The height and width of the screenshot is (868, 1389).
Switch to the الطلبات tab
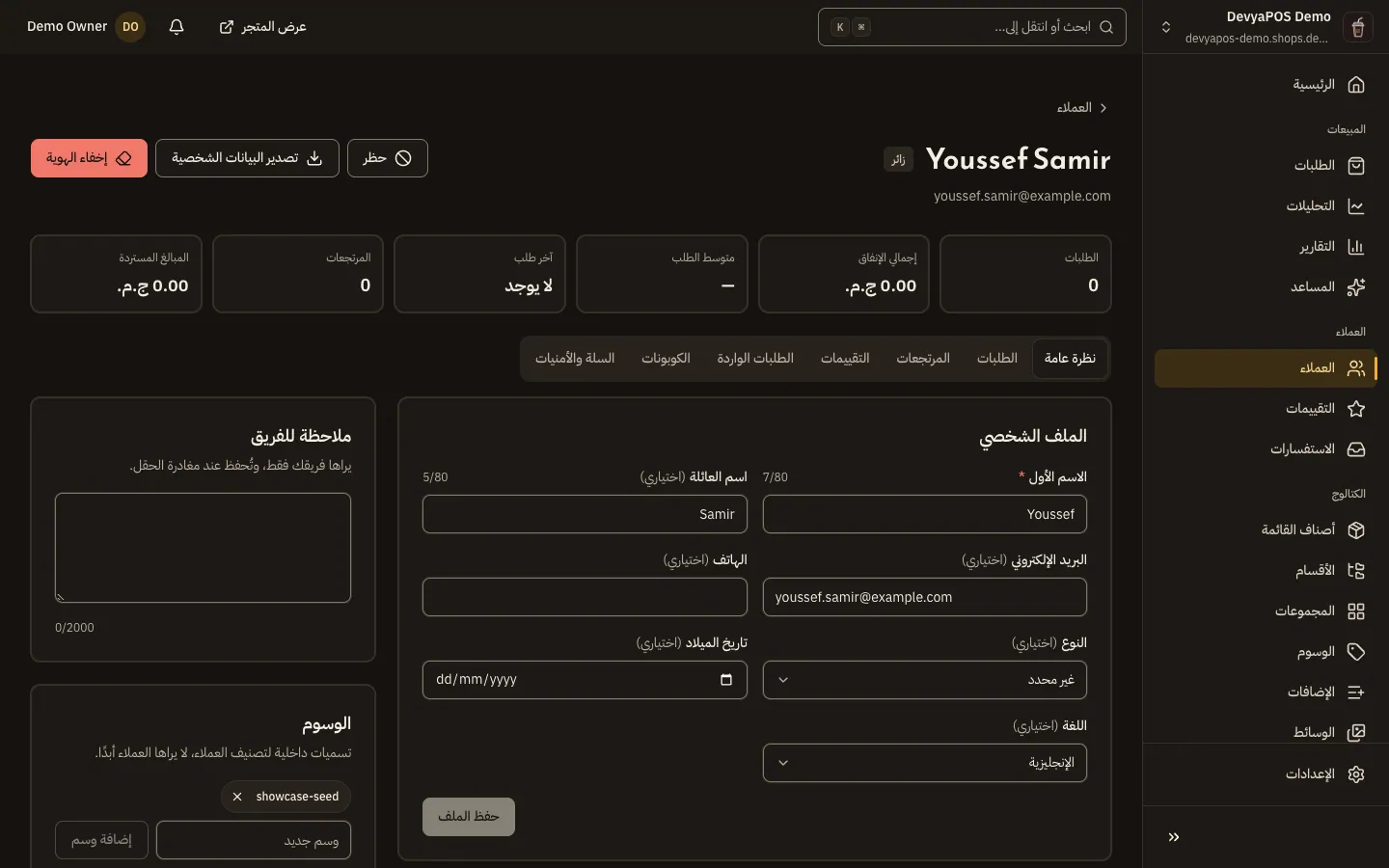coord(997,359)
